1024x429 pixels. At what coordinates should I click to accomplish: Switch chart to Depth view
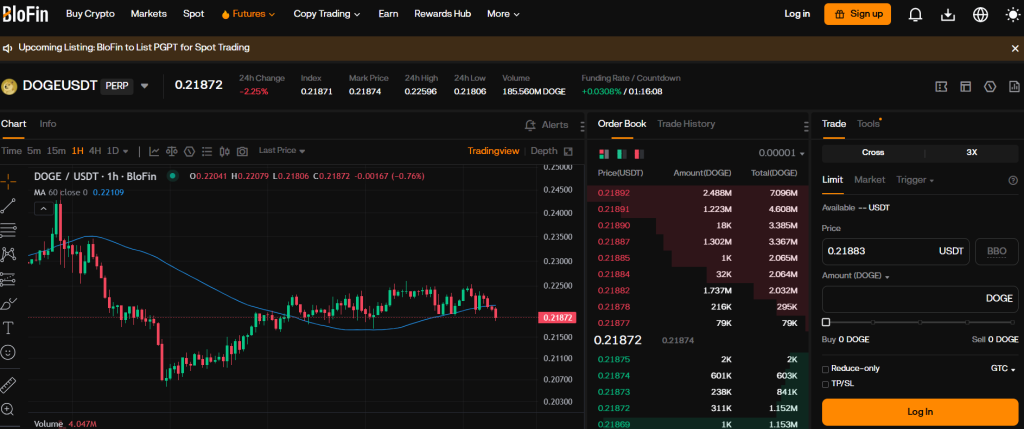[x=543, y=151]
